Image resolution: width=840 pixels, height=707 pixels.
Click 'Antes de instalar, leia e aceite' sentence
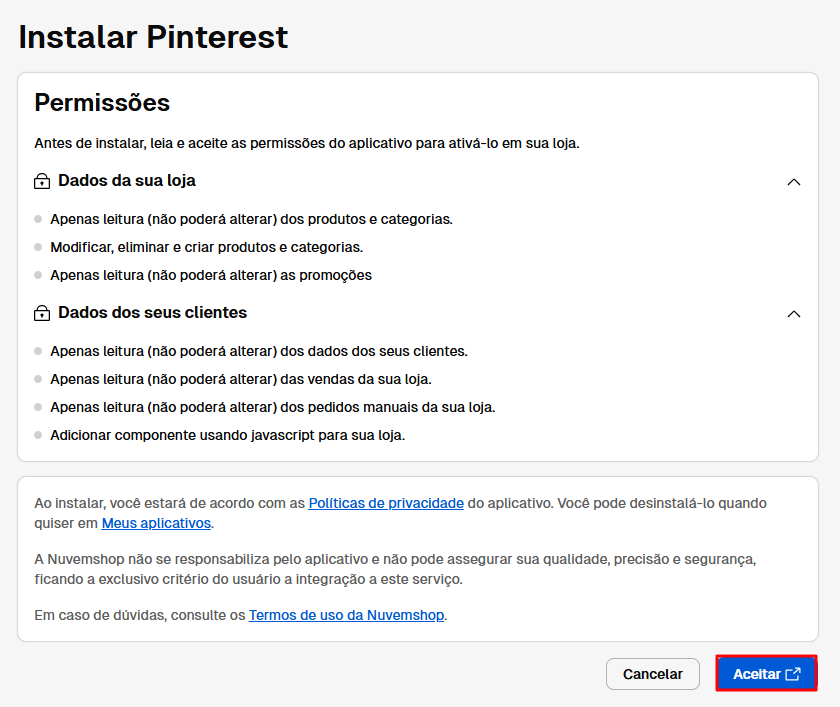click(x=307, y=143)
